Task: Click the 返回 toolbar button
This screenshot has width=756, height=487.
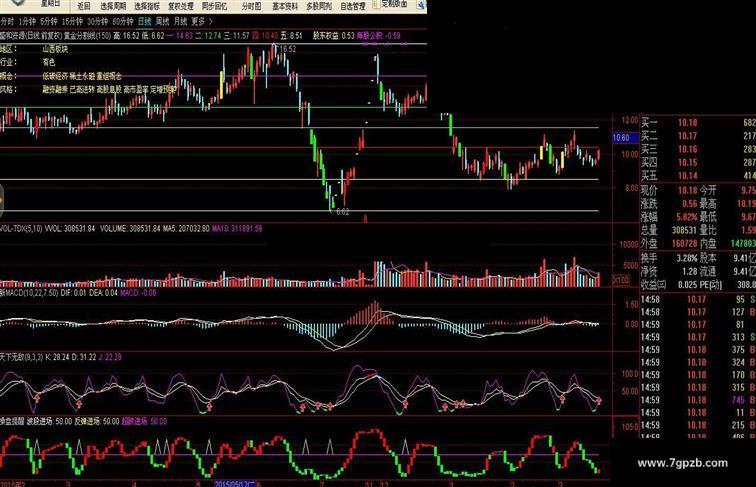Action: tap(84, 6)
